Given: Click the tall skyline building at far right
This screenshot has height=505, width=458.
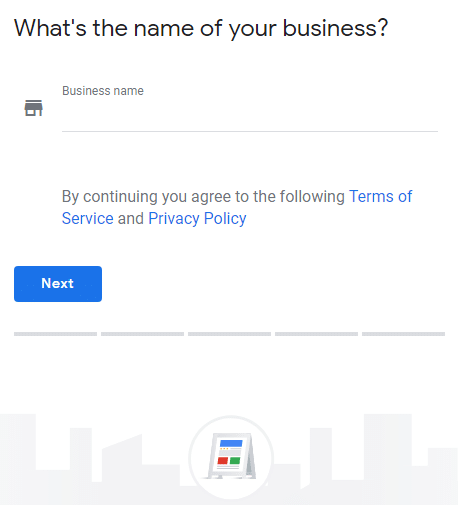Looking at the screenshot, I should click(388, 459).
